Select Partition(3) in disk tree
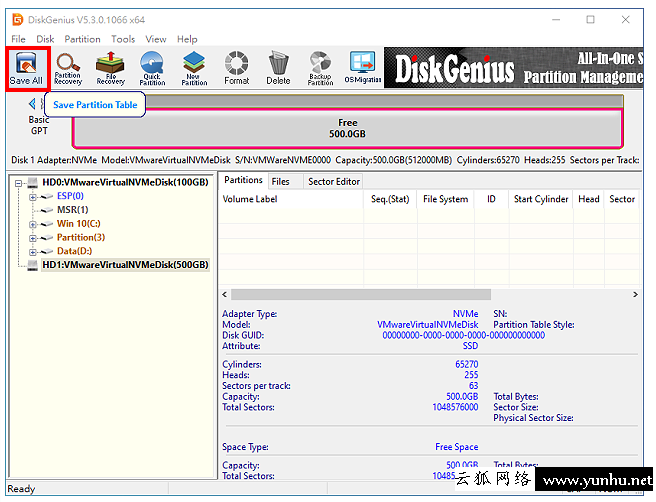The height and width of the screenshot is (502, 656). tap(81, 237)
